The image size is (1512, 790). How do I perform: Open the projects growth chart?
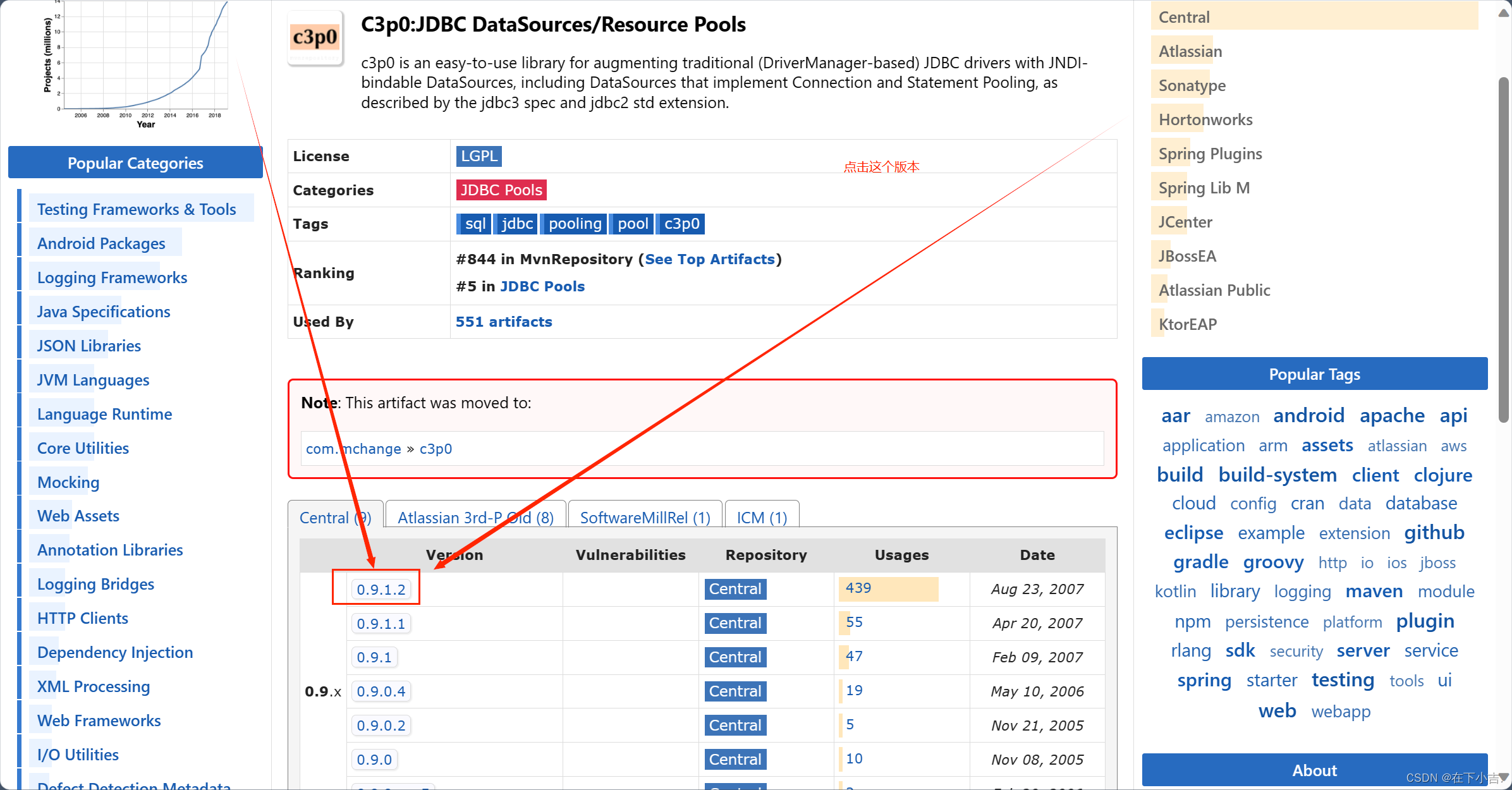click(135, 63)
